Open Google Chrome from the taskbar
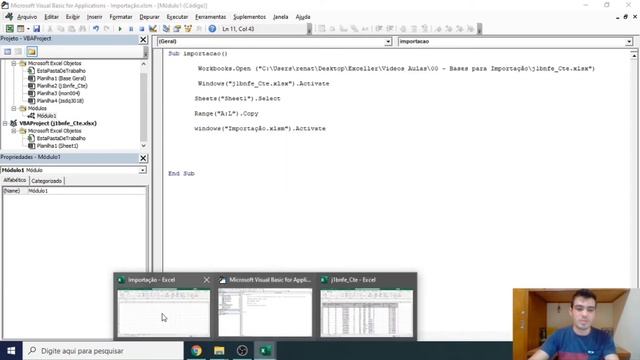 pyautogui.click(x=196, y=351)
